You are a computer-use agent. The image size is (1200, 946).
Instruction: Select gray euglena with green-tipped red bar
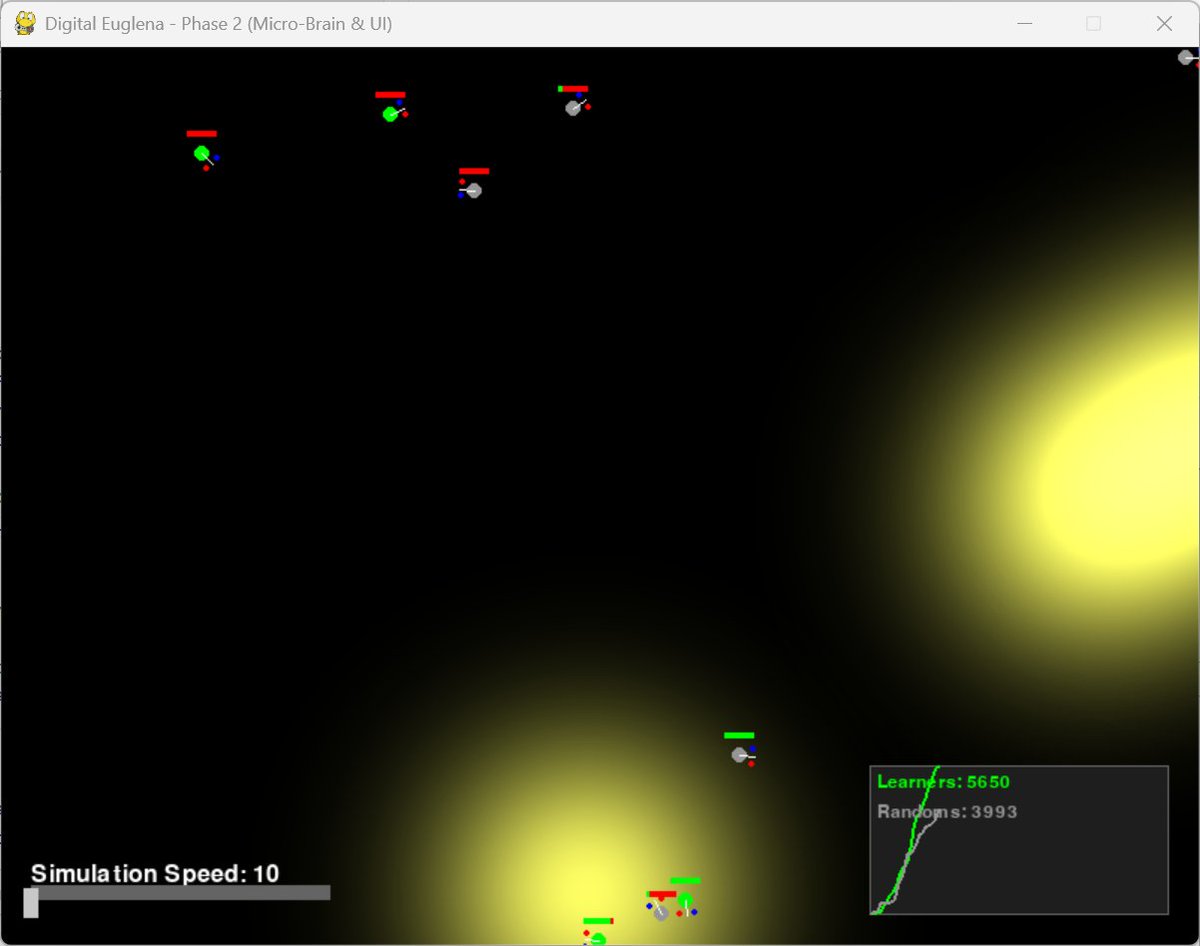(x=573, y=108)
